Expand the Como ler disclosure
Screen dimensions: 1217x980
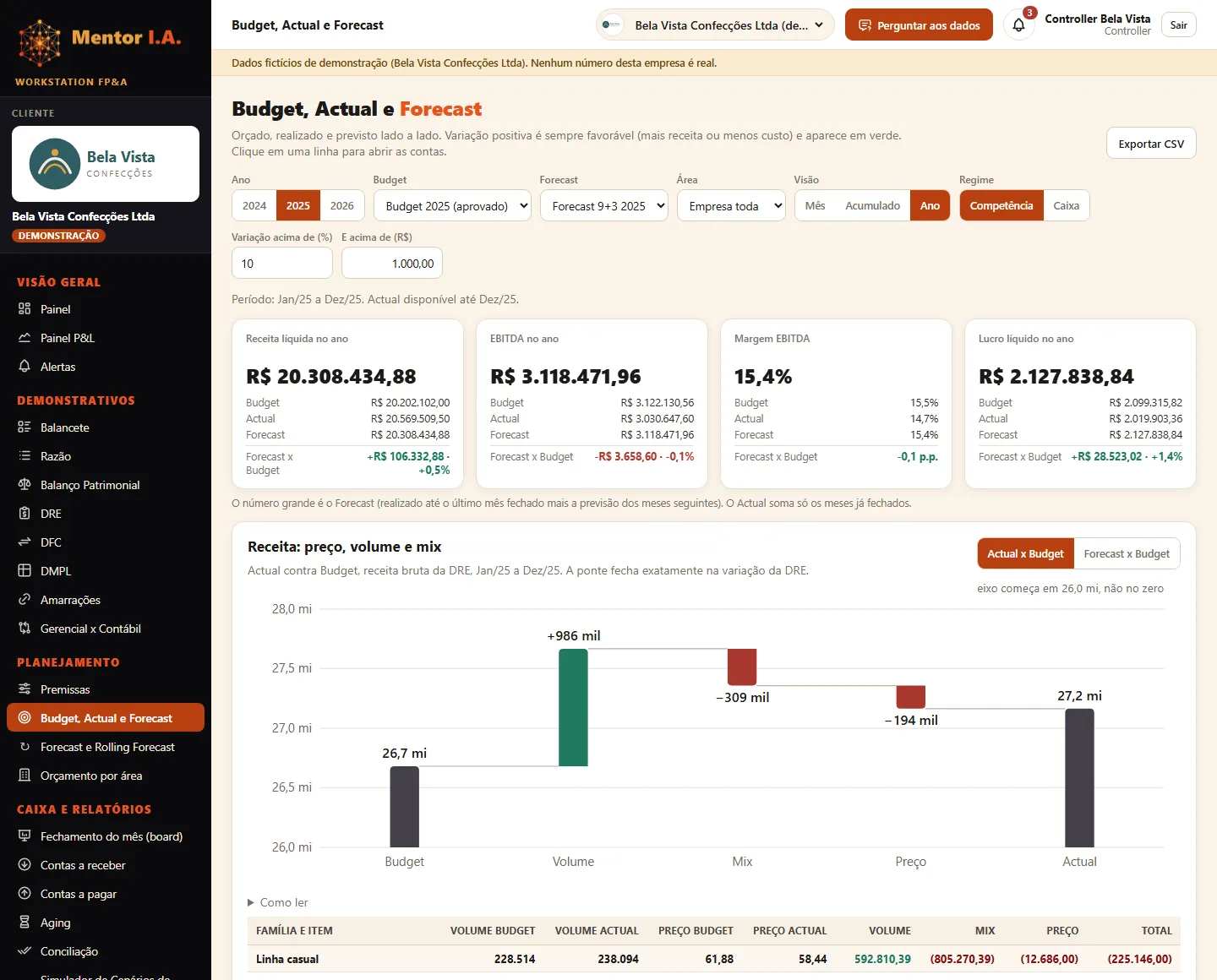point(278,902)
